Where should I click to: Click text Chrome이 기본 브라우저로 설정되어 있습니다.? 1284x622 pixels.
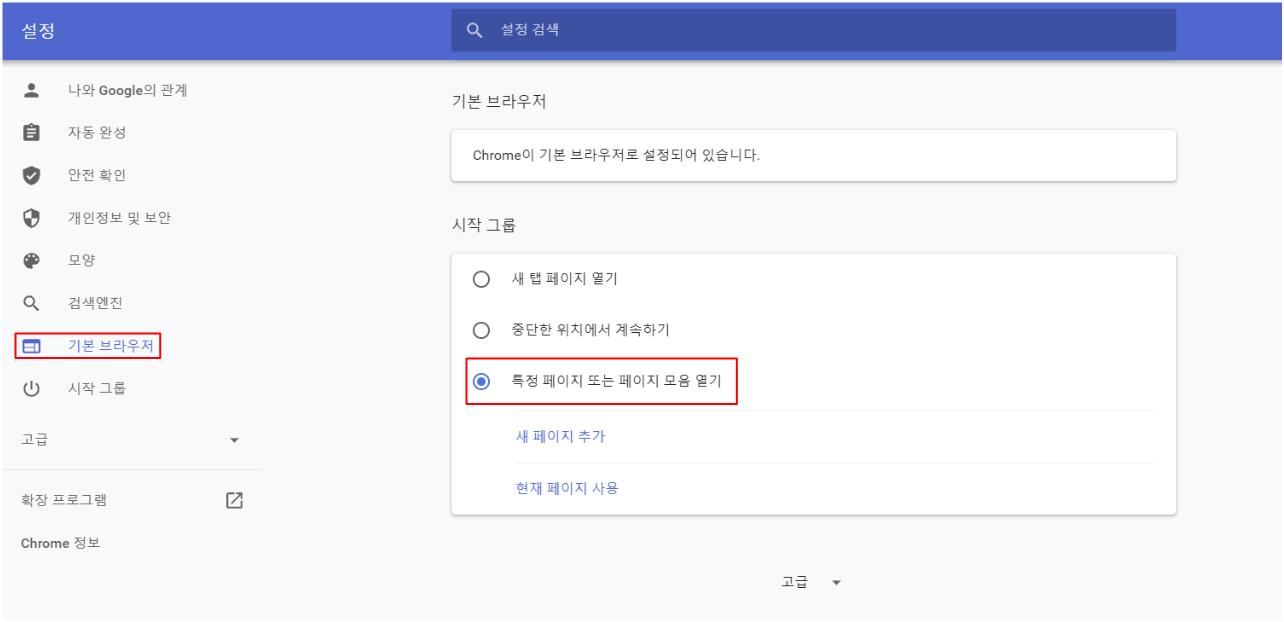click(x=616, y=156)
